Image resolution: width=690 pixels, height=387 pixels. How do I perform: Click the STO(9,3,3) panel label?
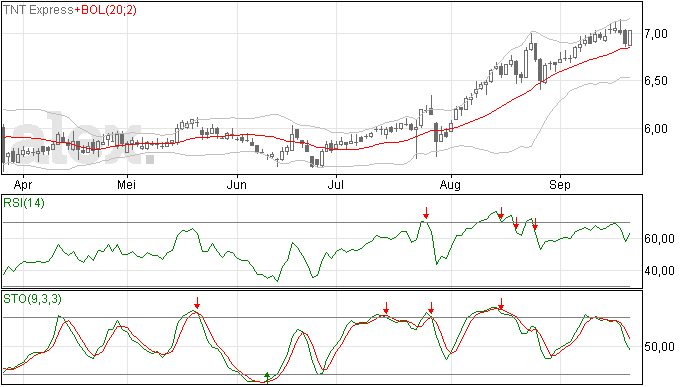click(32, 299)
